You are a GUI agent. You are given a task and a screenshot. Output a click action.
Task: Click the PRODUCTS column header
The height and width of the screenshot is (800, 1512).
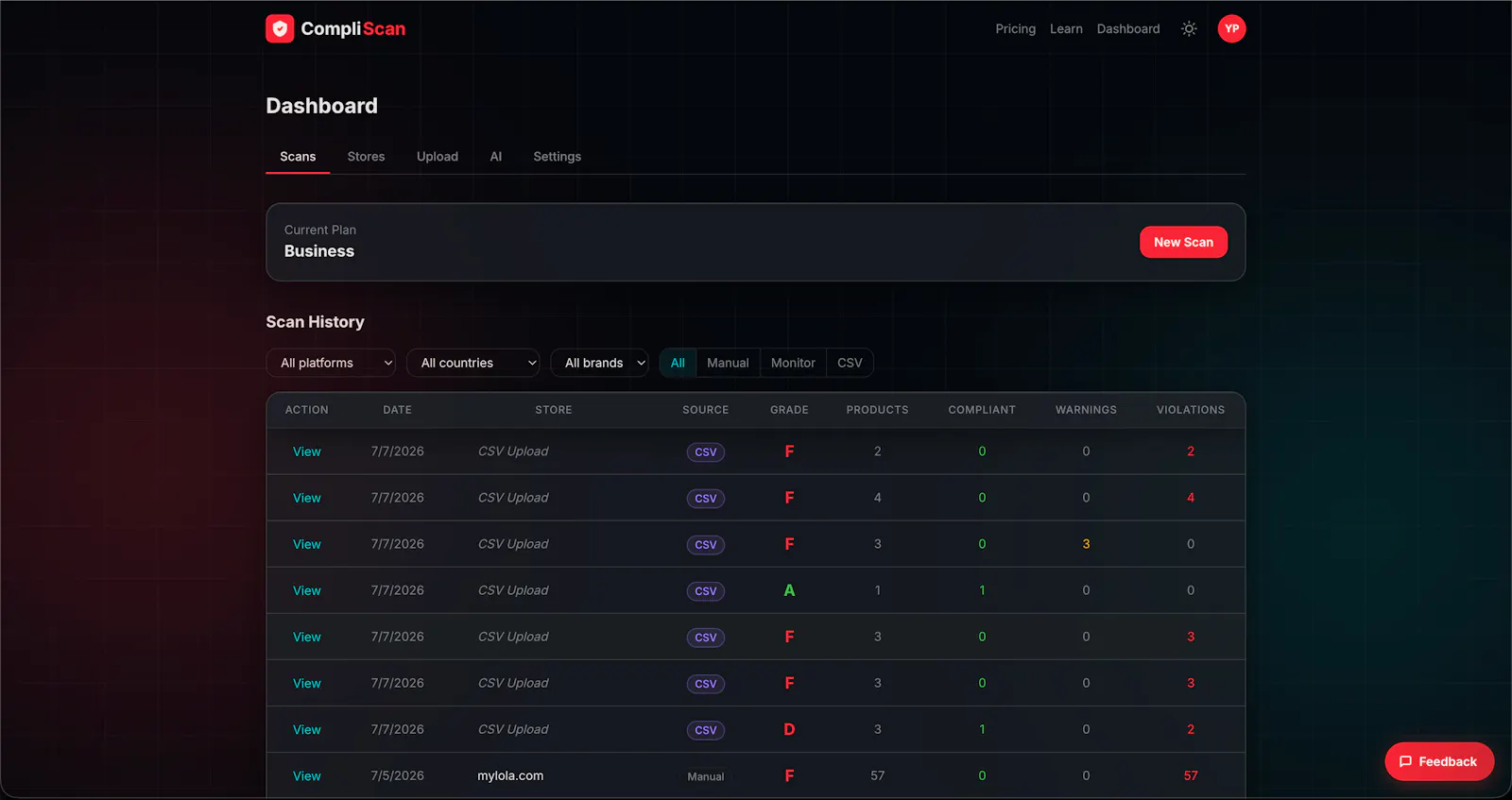(877, 410)
